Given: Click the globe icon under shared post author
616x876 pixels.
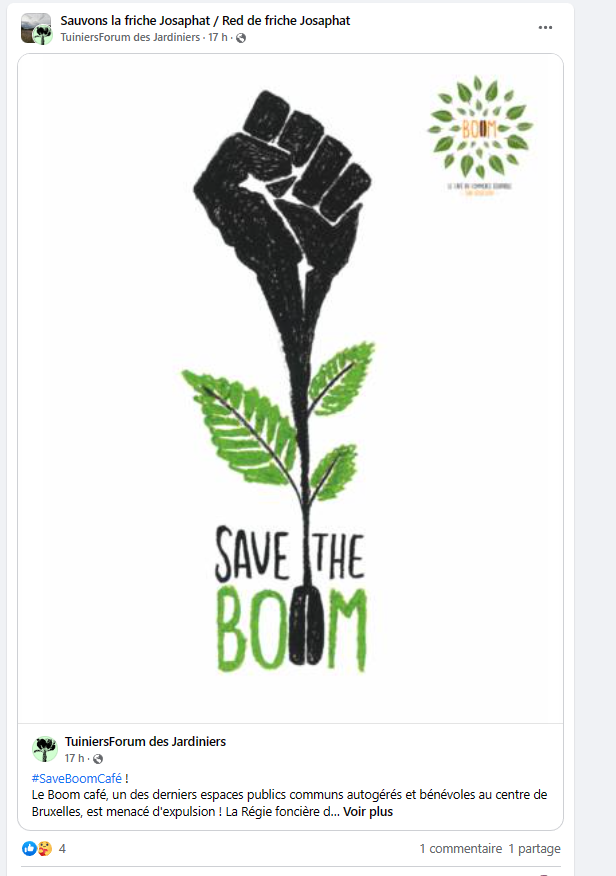Looking at the screenshot, I should (98, 759).
